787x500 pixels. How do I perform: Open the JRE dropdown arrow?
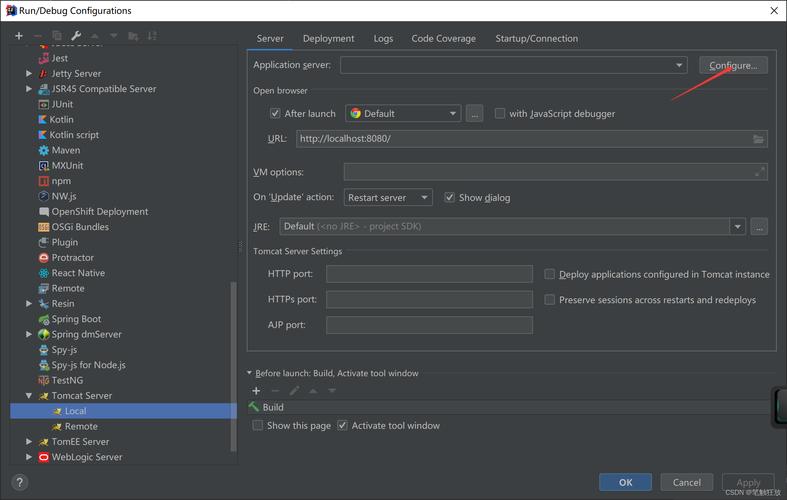(737, 226)
